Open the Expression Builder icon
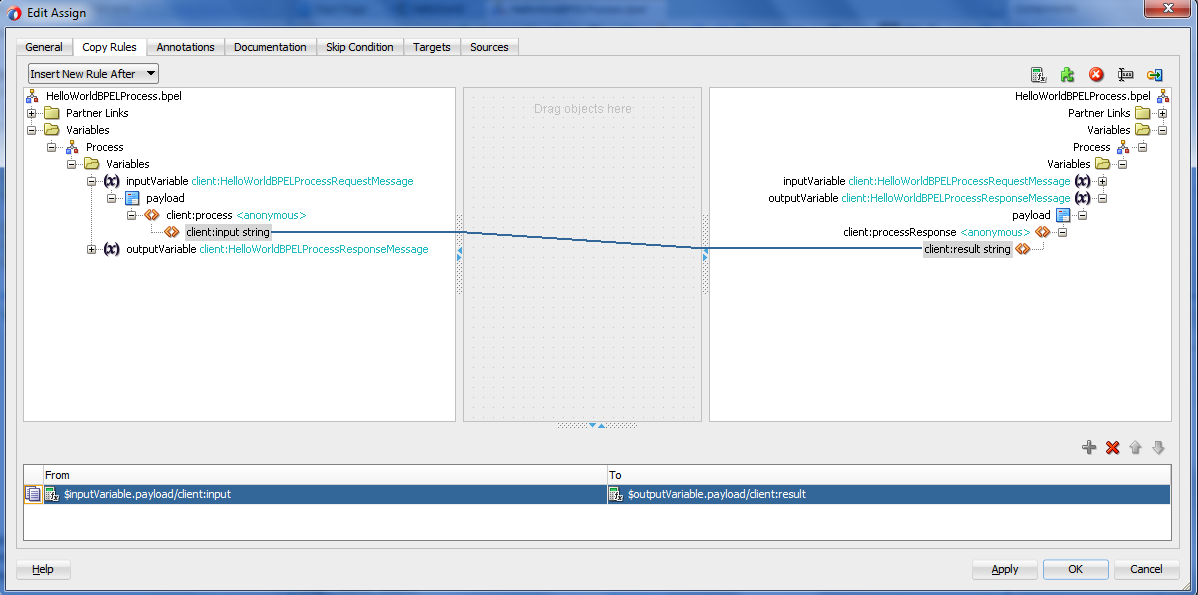Viewport: 1198px width, 595px height. point(1037,74)
